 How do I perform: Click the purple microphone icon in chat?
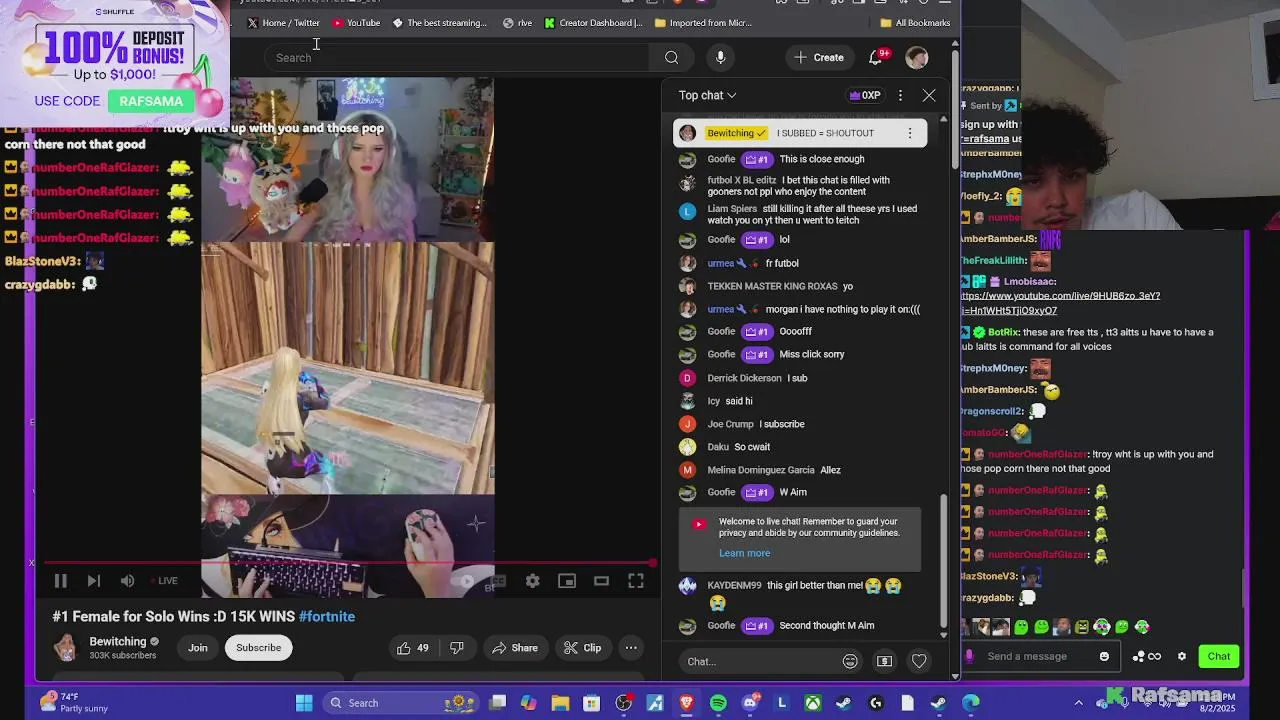click(968, 656)
